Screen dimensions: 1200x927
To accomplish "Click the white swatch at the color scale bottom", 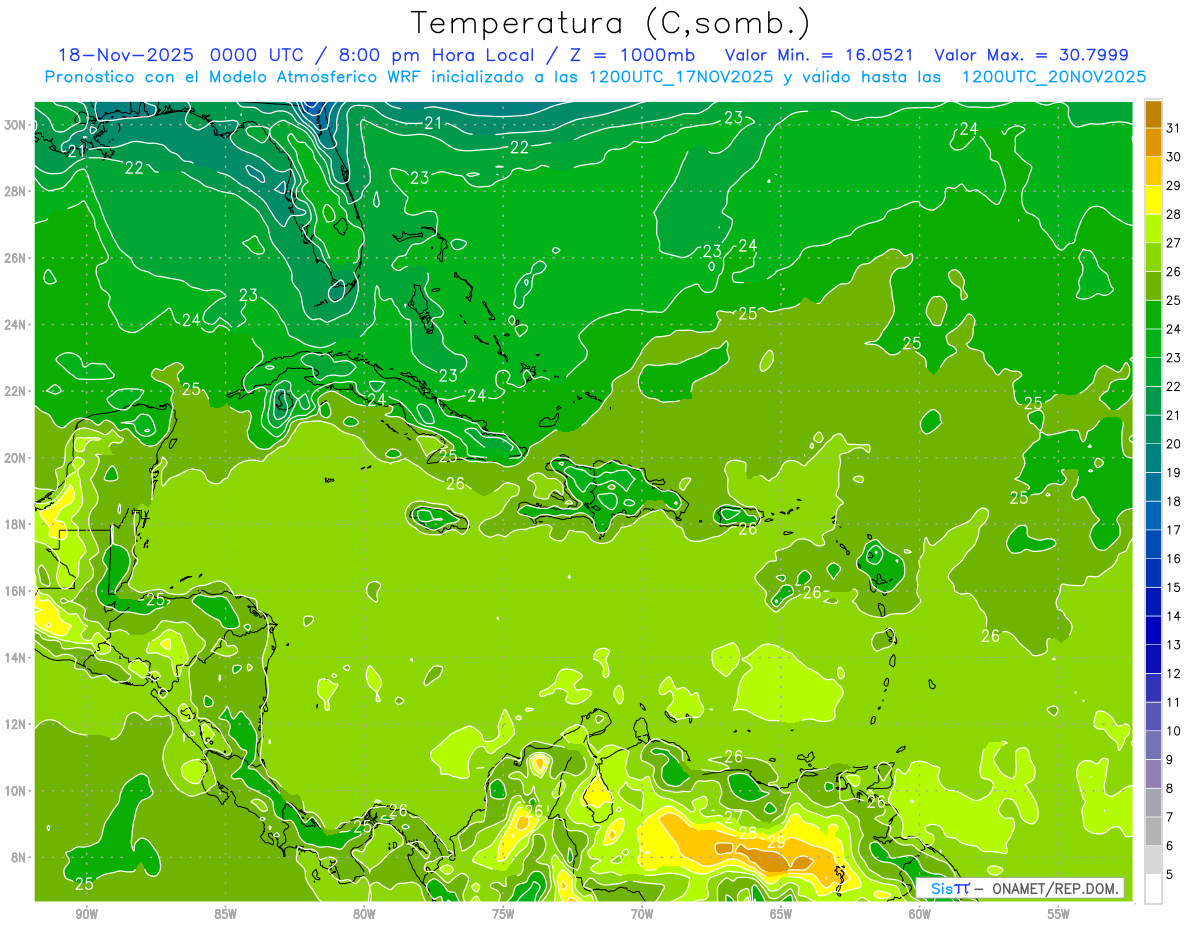I will pyautogui.click(x=1153, y=889).
